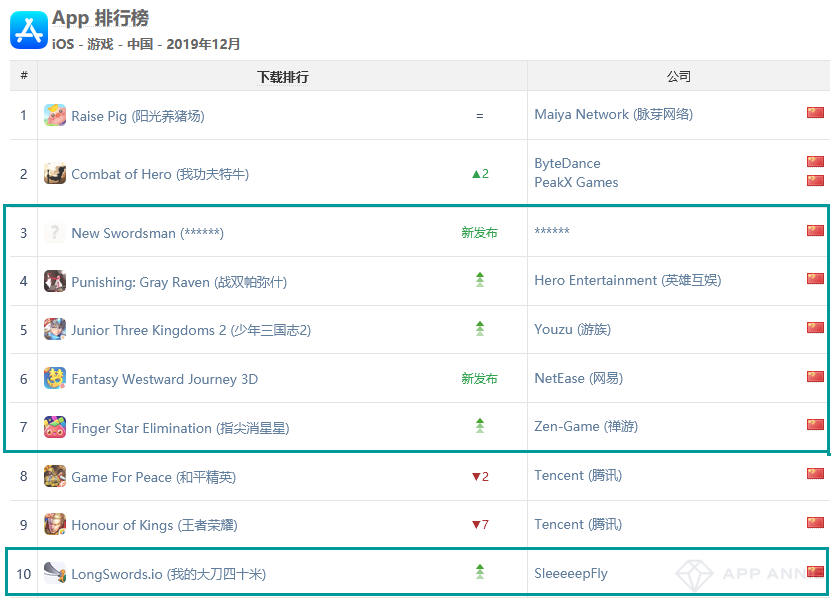Click the 公司 column header
The width and height of the screenshot is (833, 601).
[678, 77]
